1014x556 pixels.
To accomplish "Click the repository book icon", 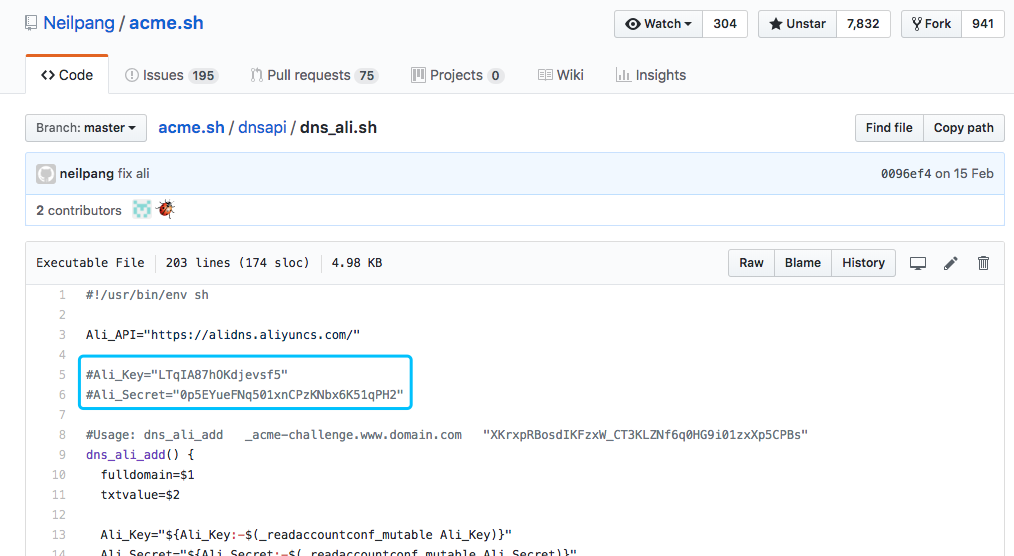I will [32, 23].
